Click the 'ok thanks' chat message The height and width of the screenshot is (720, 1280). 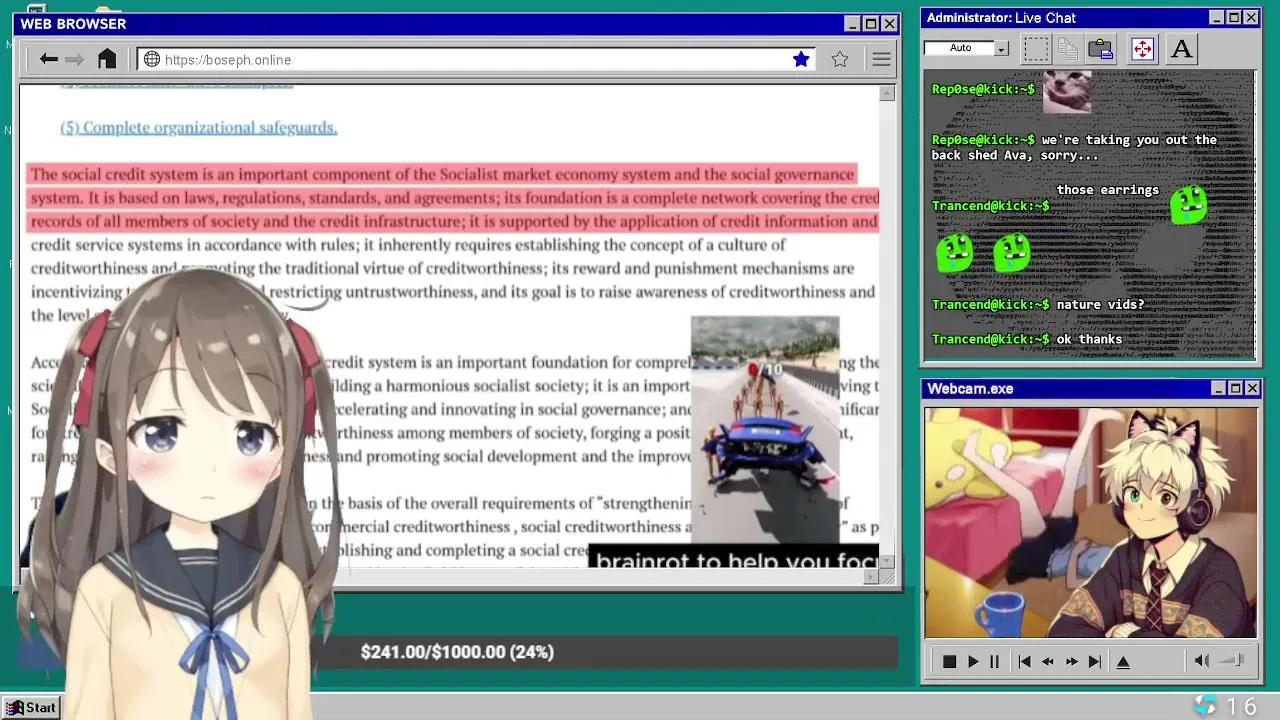tap(1089, 339)
